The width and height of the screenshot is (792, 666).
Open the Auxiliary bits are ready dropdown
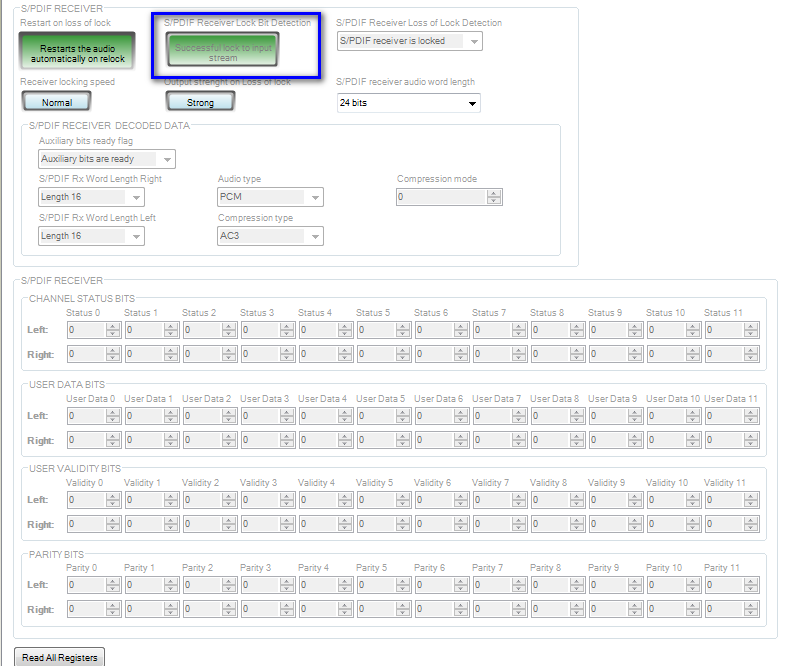tap(107, 159)
